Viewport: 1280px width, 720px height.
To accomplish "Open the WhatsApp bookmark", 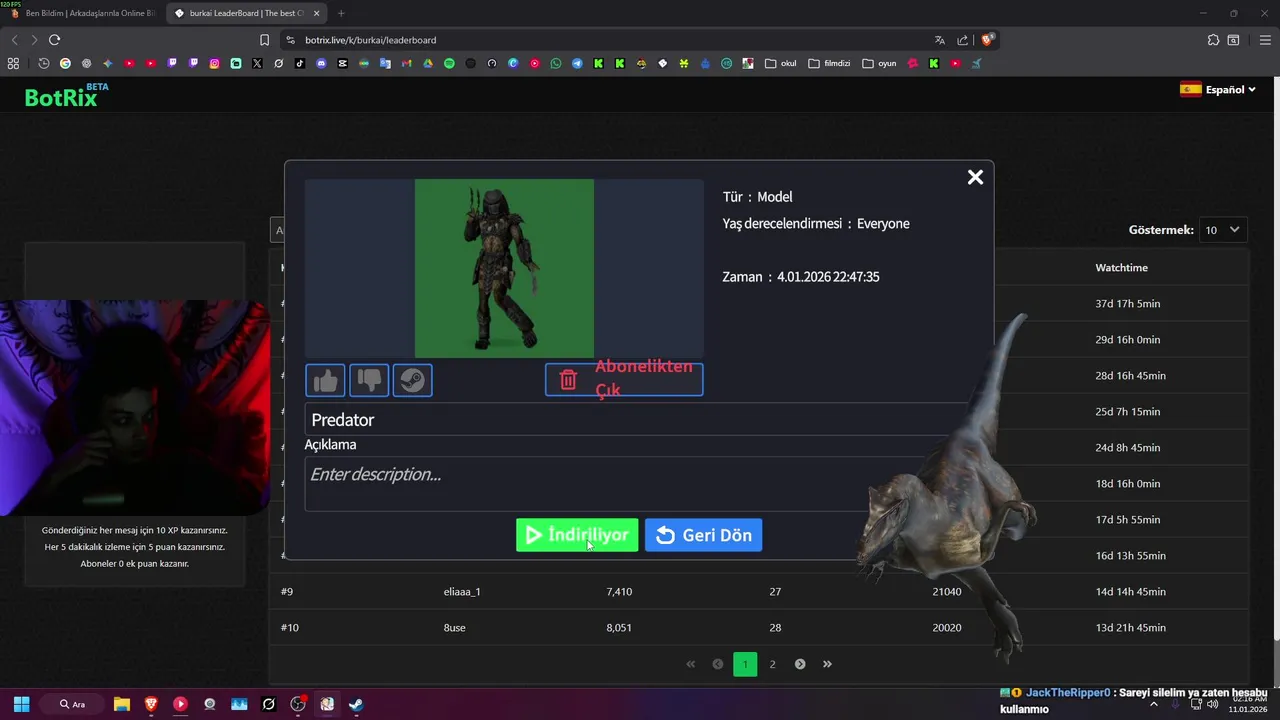I will pos(556,63).
